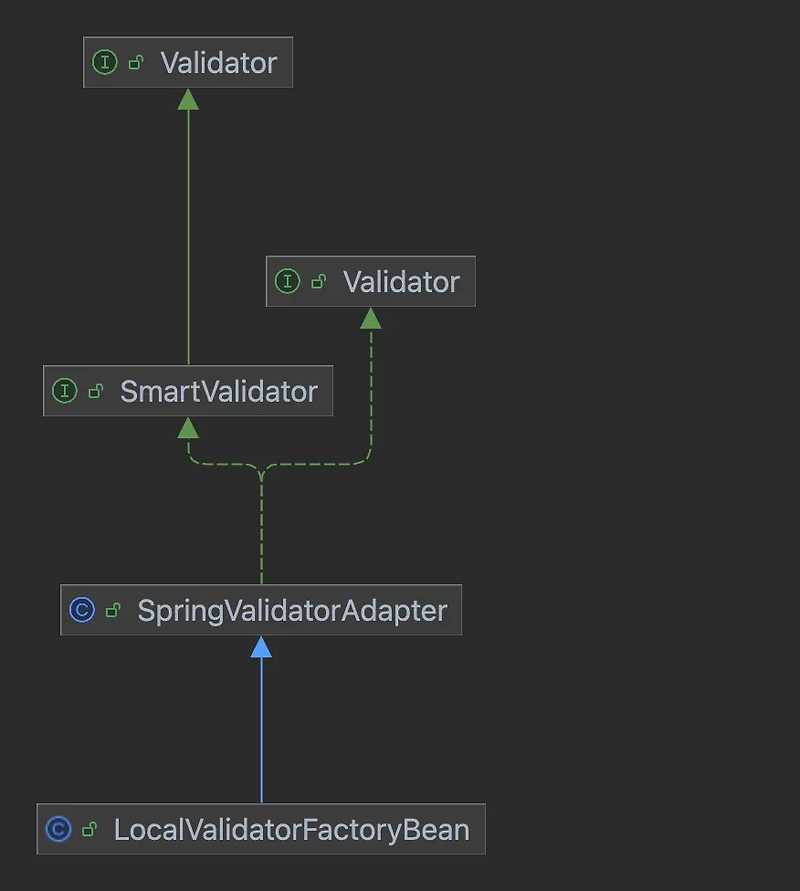Click the SmartValidator label text
800x891 pixels.
(222, 391)
